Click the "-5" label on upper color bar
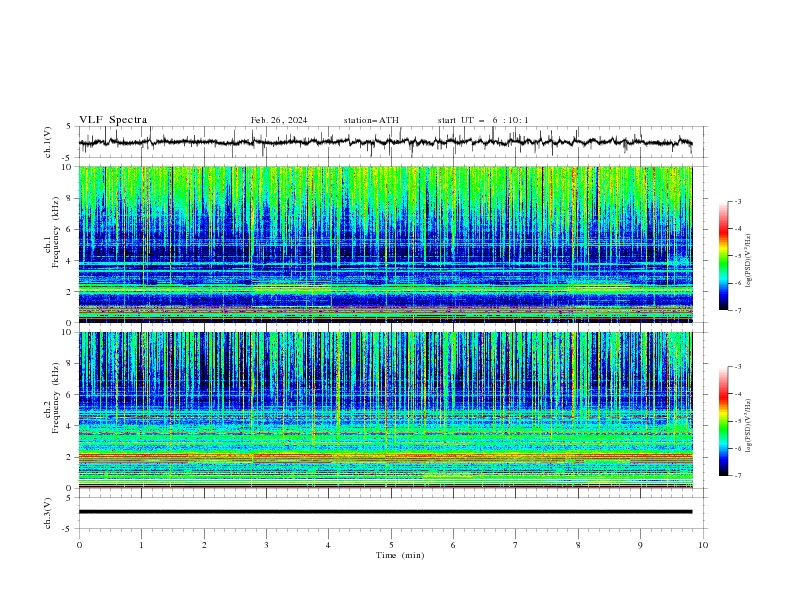This screenshot has width=792, height=612. click(738, 256)
